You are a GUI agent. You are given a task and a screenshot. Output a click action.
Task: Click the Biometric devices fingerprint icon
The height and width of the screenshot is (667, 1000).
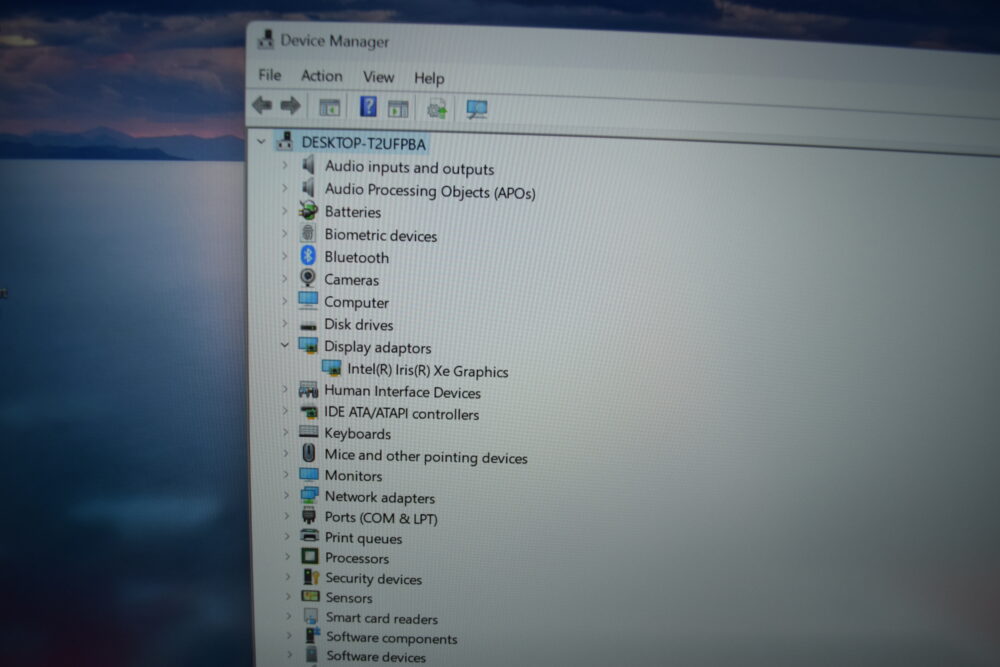click(x=308, y=233)
